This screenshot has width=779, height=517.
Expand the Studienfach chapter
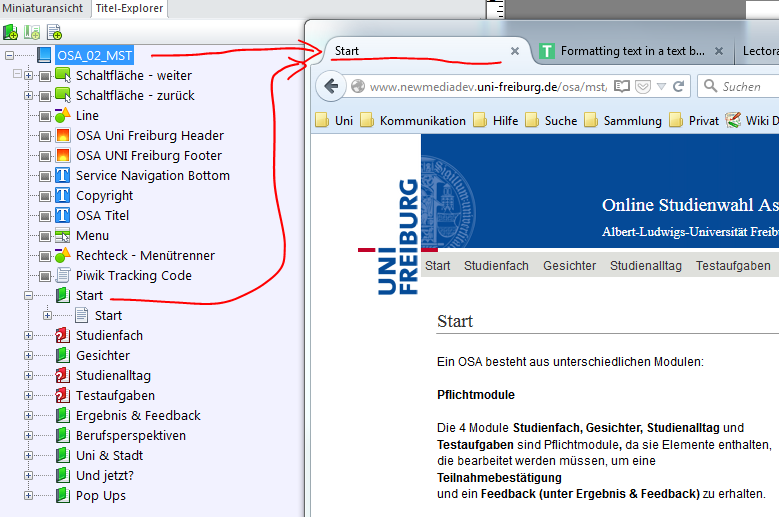(28, 336)
